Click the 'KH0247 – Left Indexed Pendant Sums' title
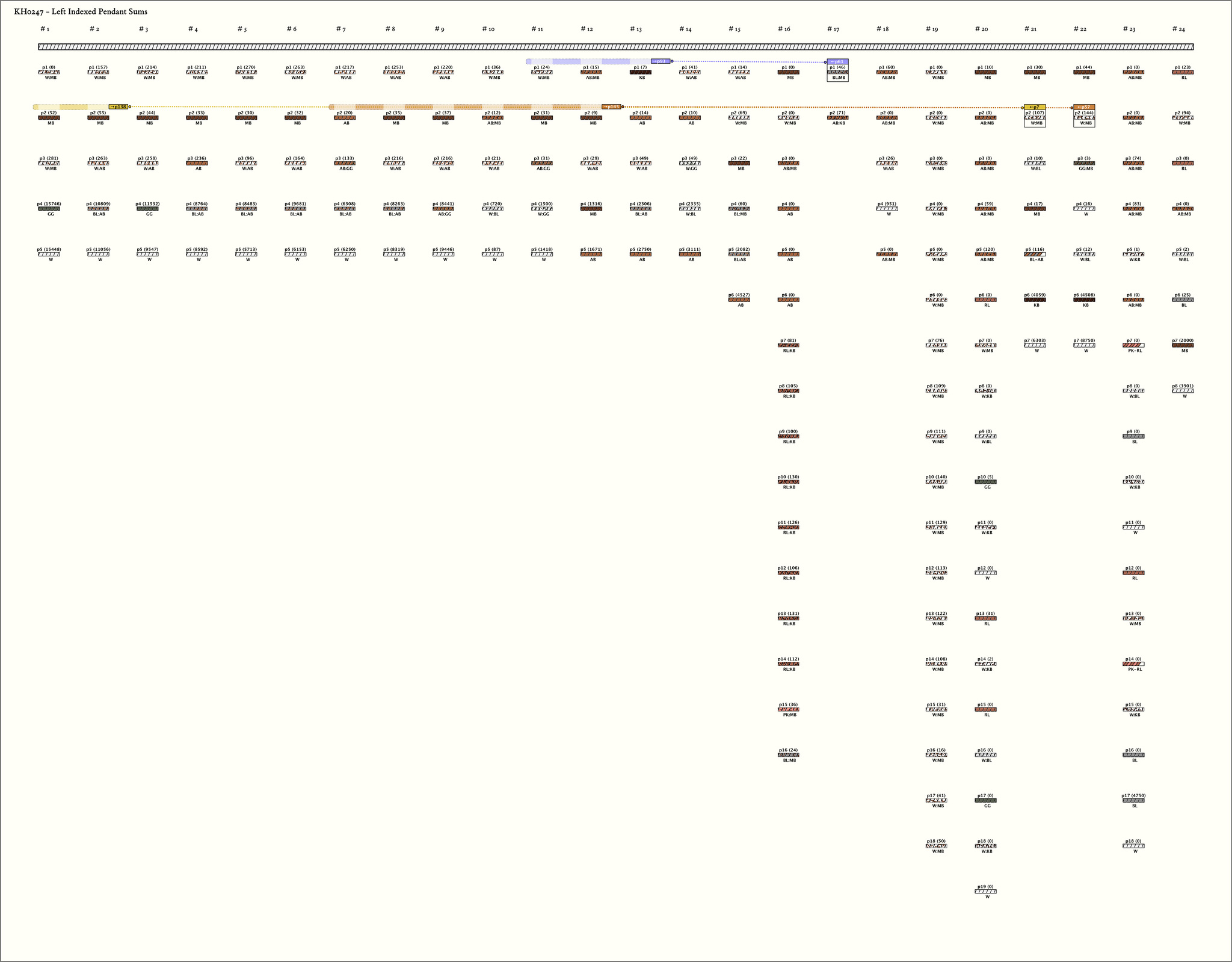 tap(81, 11)
